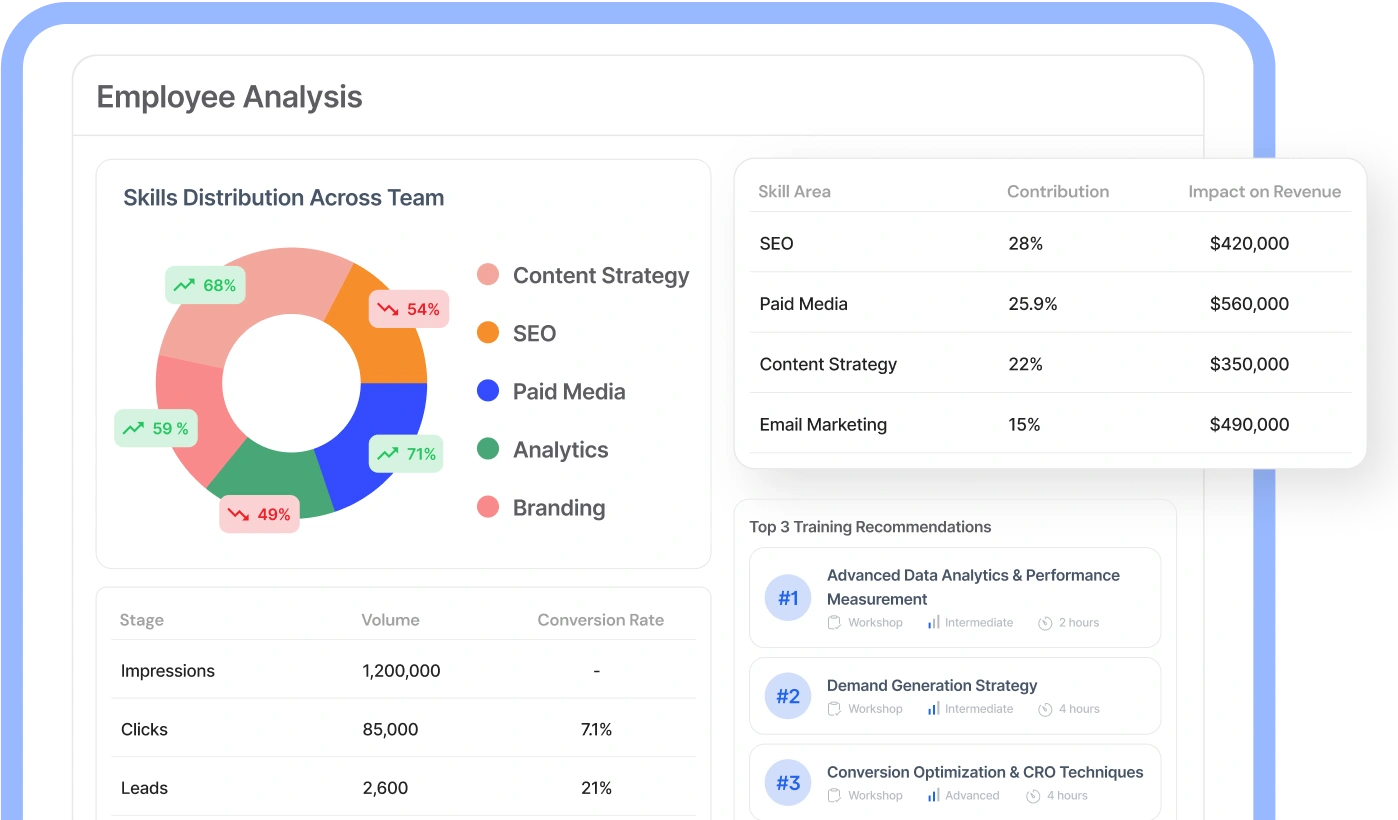
Task: Click the #2 rank badge
Action: tap(789, 696)
